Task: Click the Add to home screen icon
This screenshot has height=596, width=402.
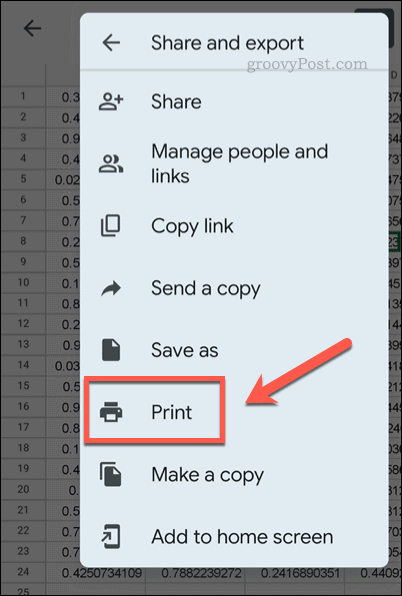Action: tap(111, 536)
